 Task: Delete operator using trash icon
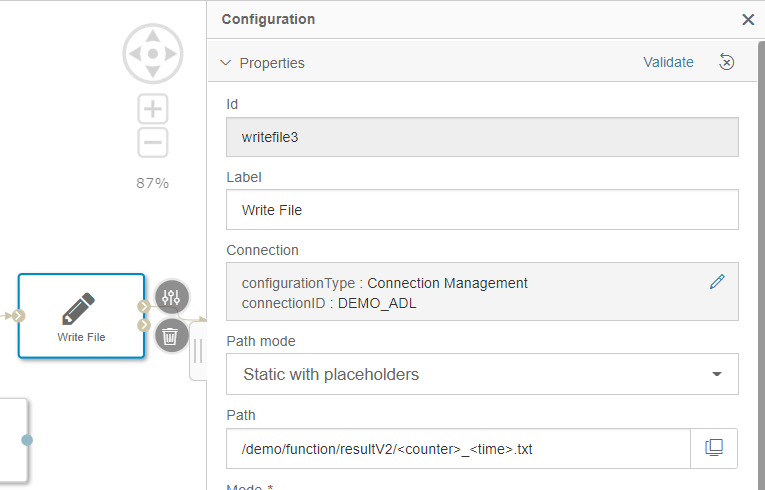tap(172, 335)
